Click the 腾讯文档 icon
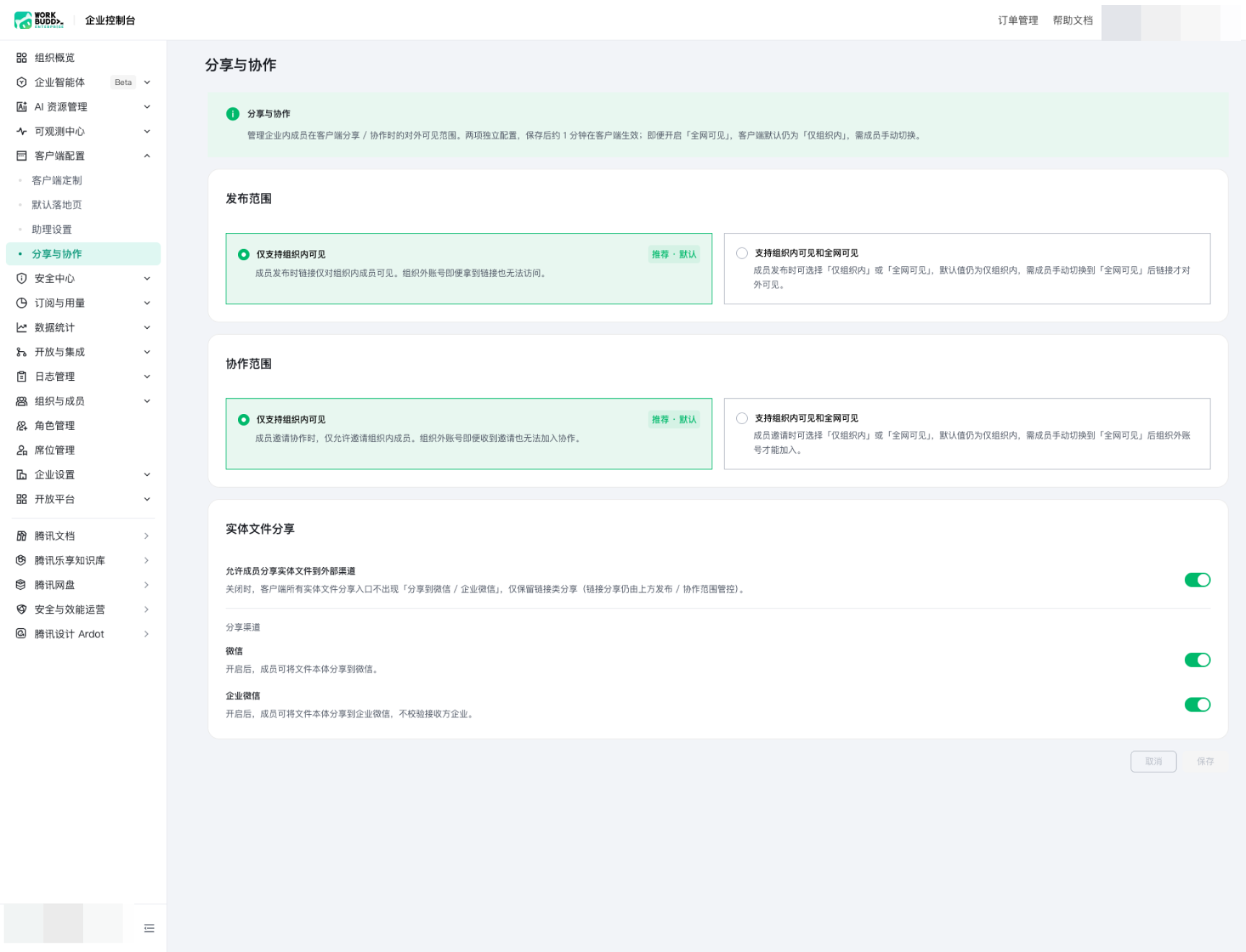The height and width of the screenshot is (952, 1246). (22, 536)
